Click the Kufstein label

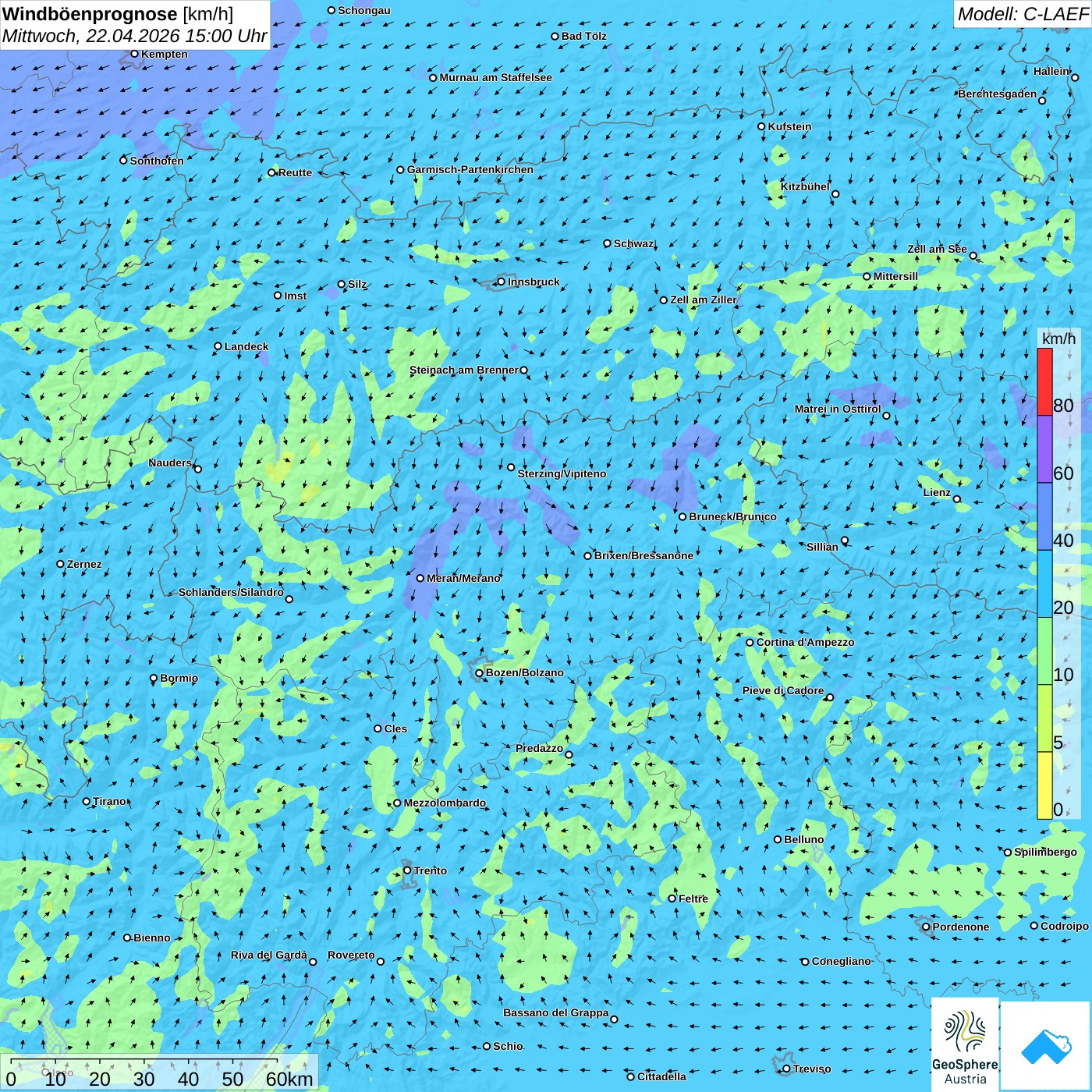pos(789,126)
